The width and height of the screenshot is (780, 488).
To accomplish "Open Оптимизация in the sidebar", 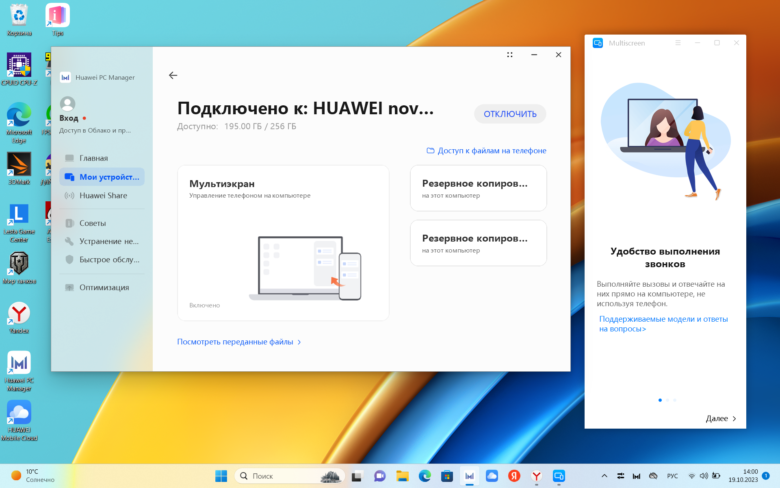I will [x=102, y=287].
